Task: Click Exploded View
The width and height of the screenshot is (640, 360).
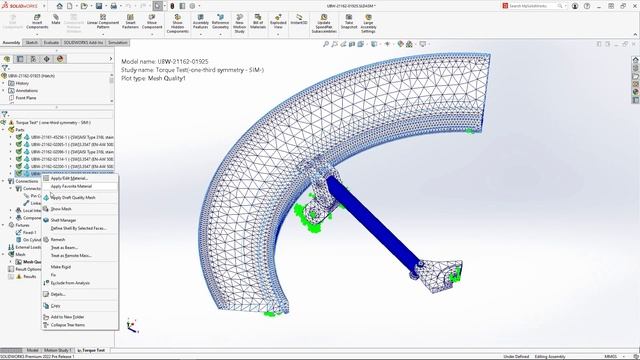Action: [278, 22]
